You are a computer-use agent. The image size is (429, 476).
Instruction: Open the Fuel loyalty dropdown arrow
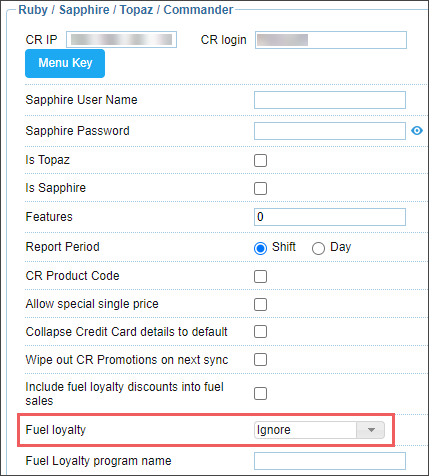click(371, 430)
